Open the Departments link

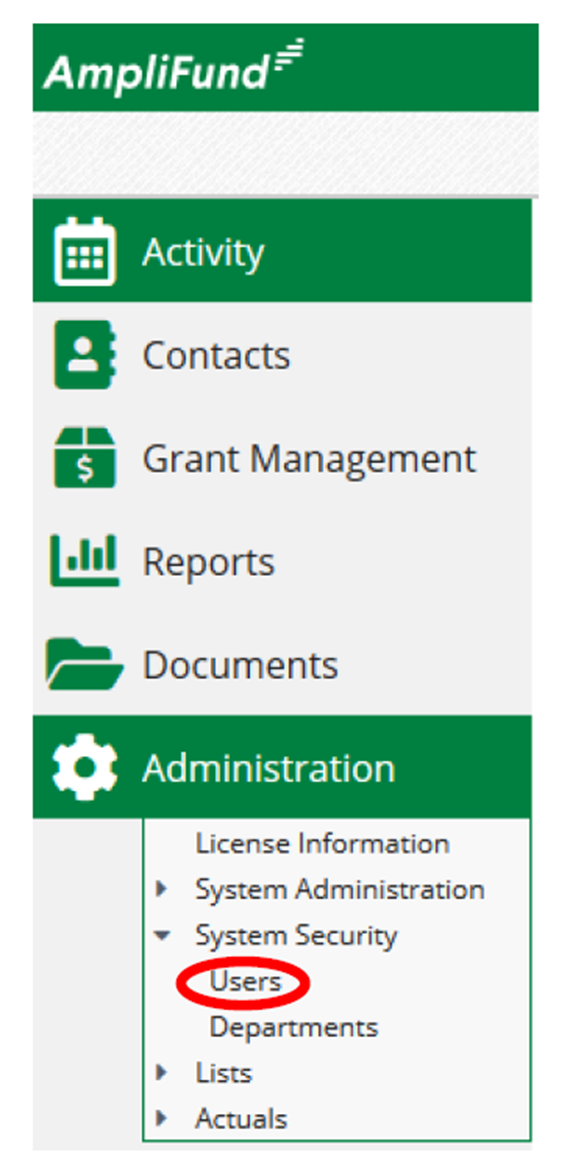(294, 1028)
